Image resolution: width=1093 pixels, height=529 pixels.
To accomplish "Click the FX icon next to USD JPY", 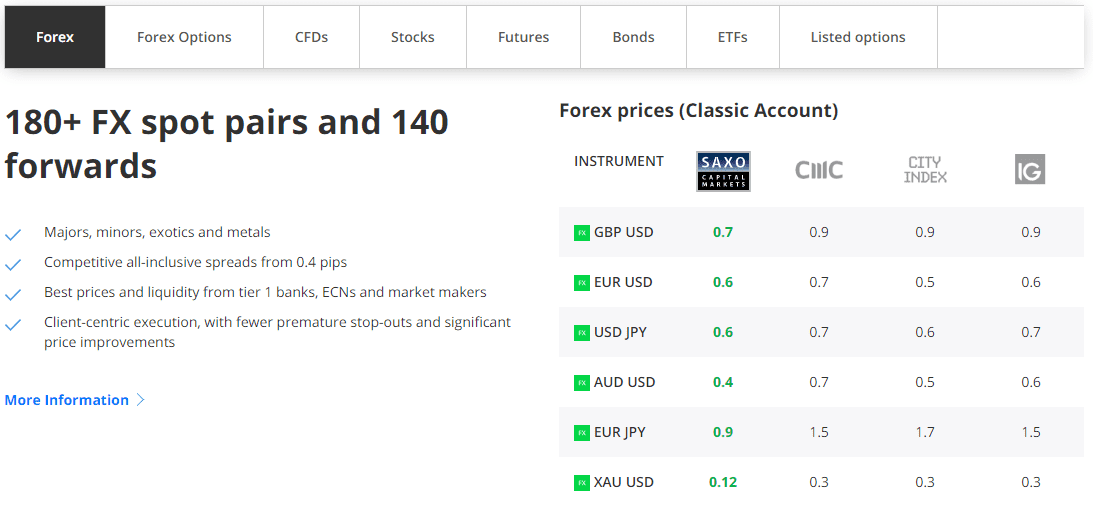I will (582, 333).
